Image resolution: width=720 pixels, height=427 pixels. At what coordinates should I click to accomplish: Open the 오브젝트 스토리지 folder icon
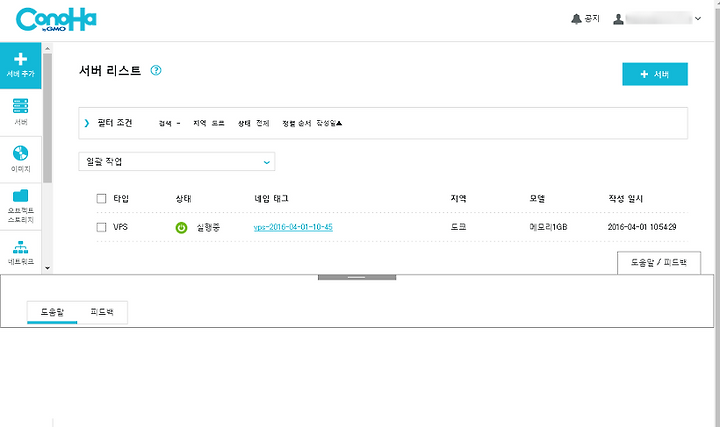(20, 196)
